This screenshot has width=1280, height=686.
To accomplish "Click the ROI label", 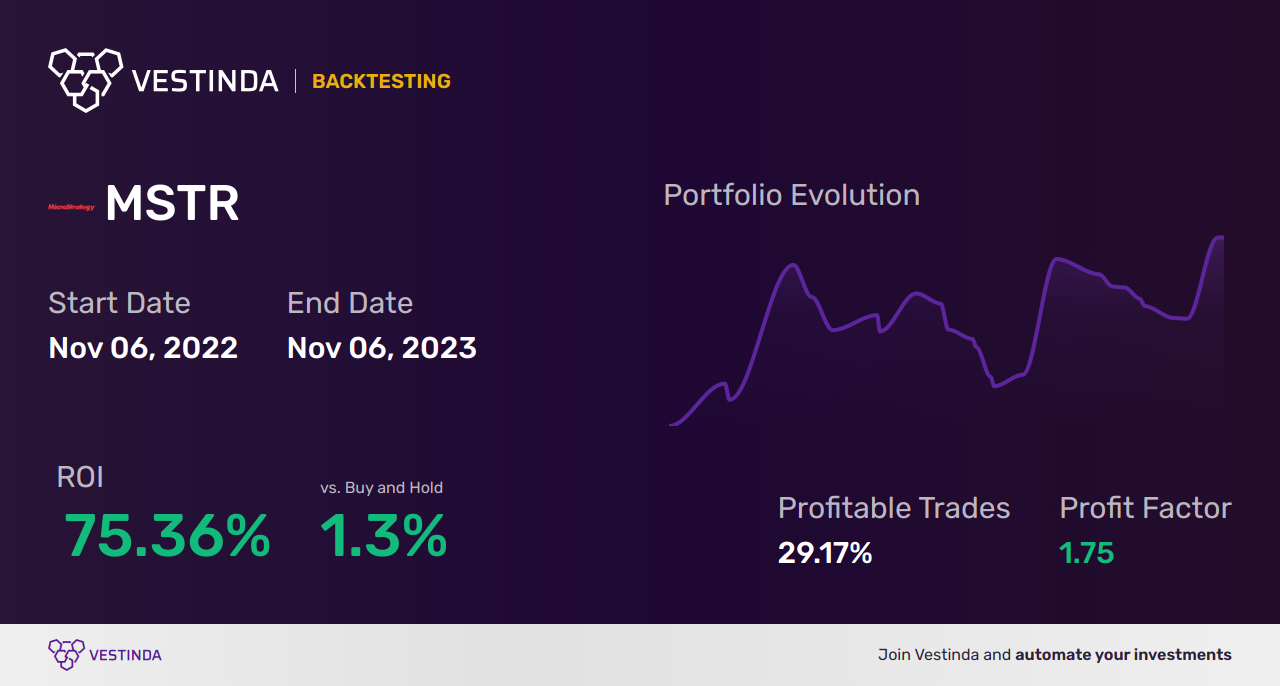I will coord(80,478).
